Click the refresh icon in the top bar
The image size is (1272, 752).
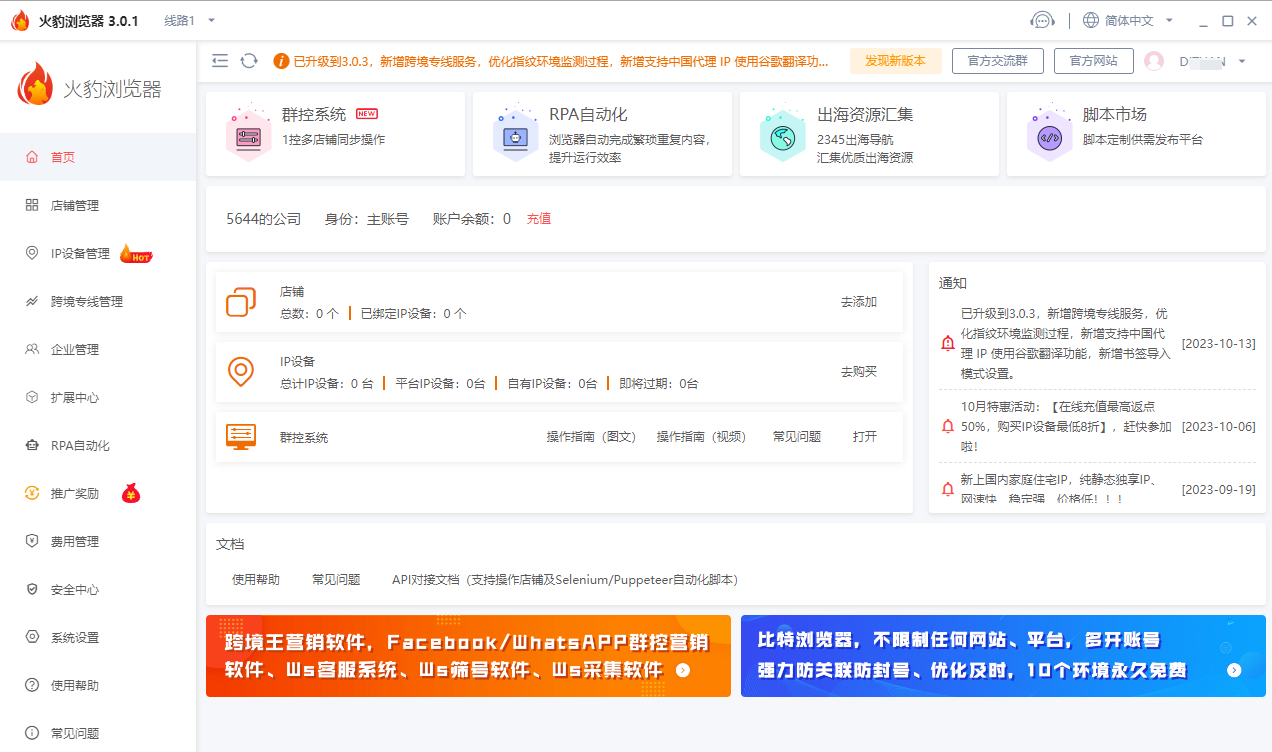(249, 61)
